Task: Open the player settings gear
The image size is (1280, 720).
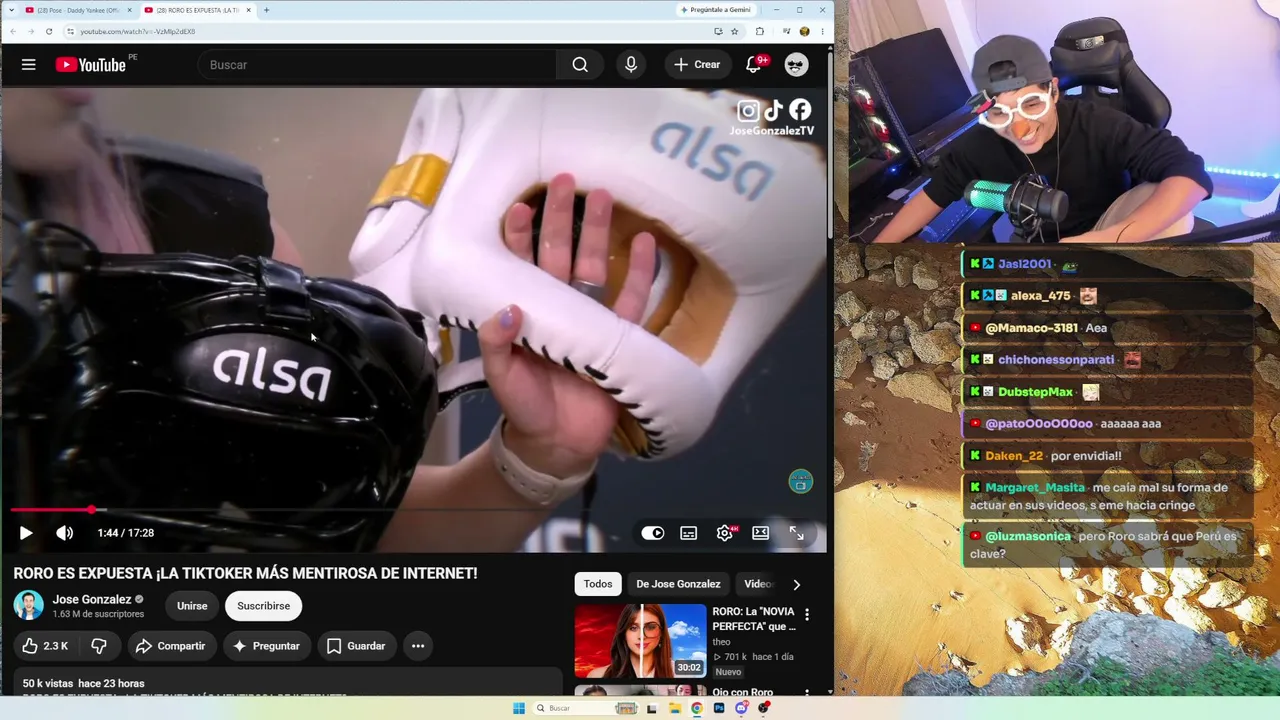Action: click(x=725, y=533)
